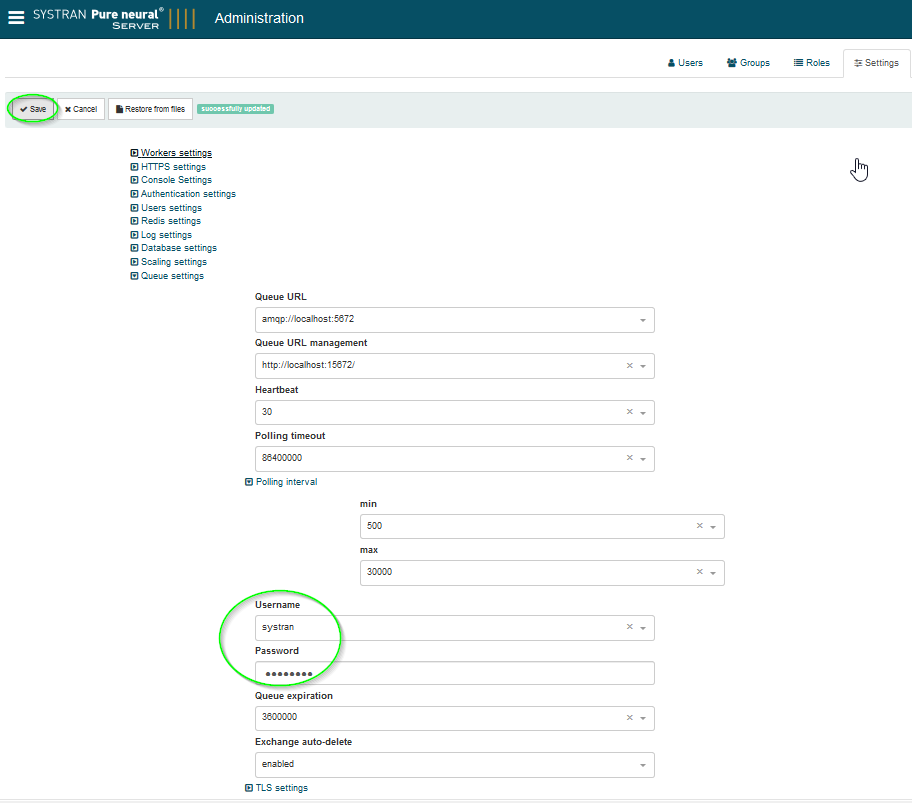
Task: Open the Exchange auto-delete dropdown
Action: tap(642, 765)
